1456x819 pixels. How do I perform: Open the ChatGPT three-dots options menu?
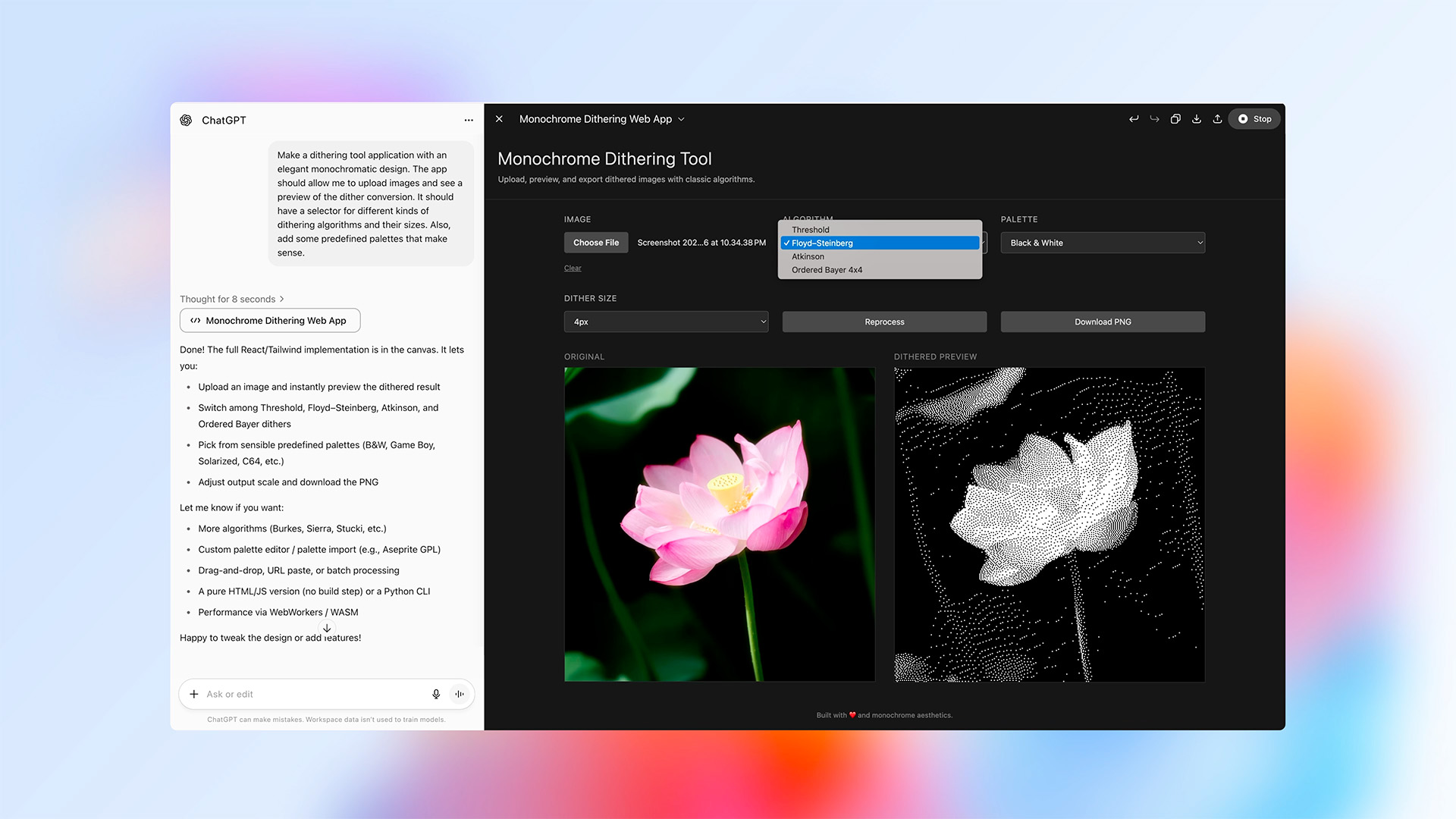tap(469, 121)
